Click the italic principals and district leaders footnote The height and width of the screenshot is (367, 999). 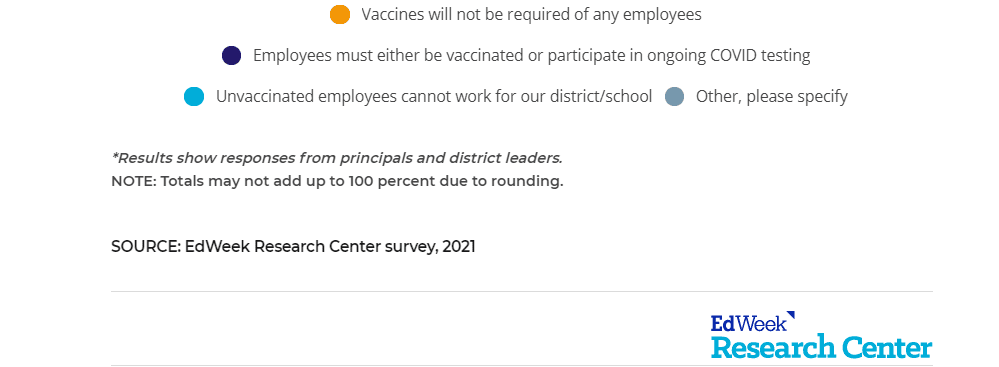(337, 158)
